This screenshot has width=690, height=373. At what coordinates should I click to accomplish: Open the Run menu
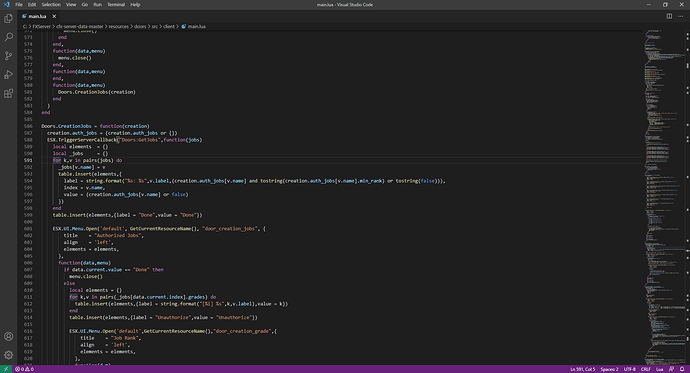98,4
